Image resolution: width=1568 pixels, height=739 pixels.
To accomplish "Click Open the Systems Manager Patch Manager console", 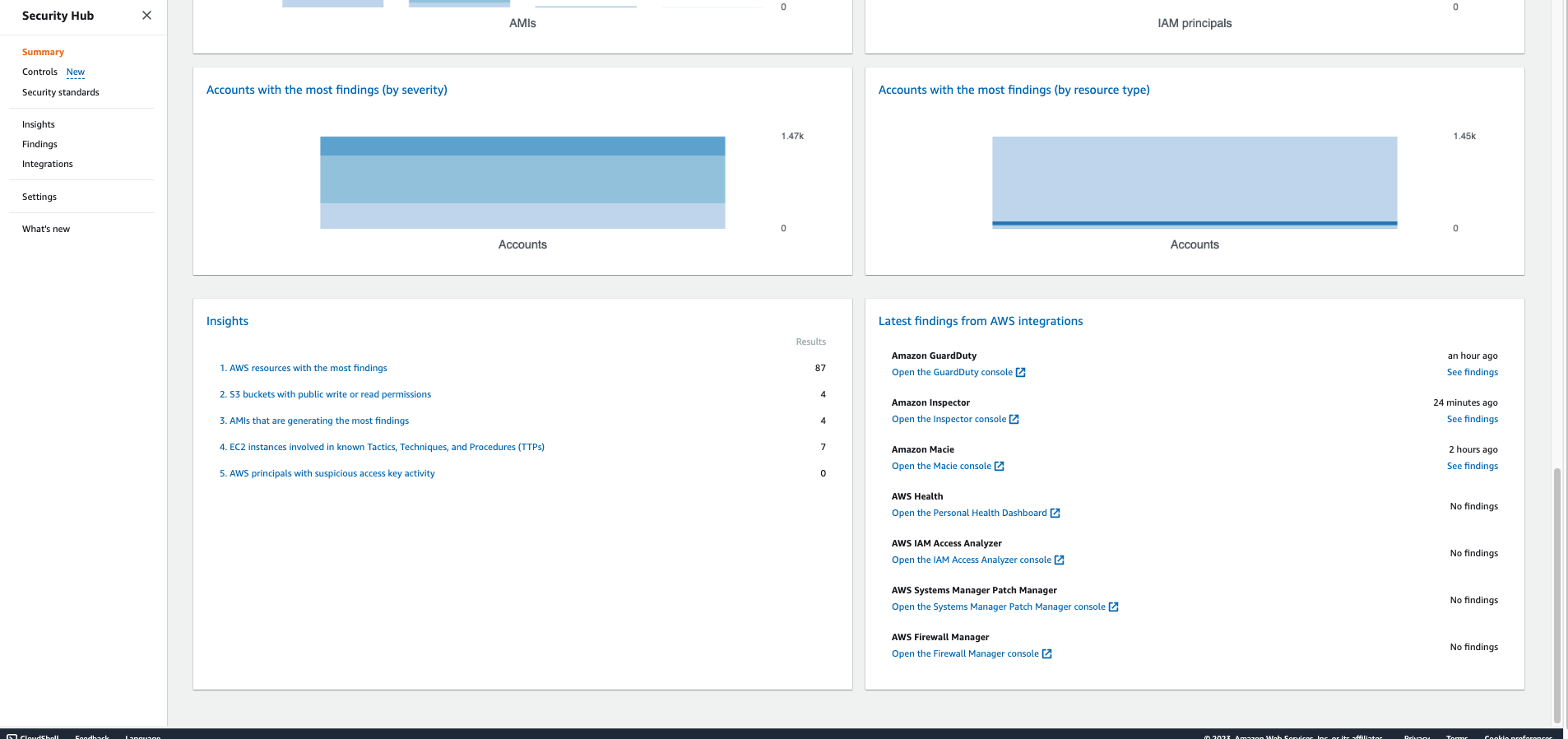I will [x=999, y=607].
